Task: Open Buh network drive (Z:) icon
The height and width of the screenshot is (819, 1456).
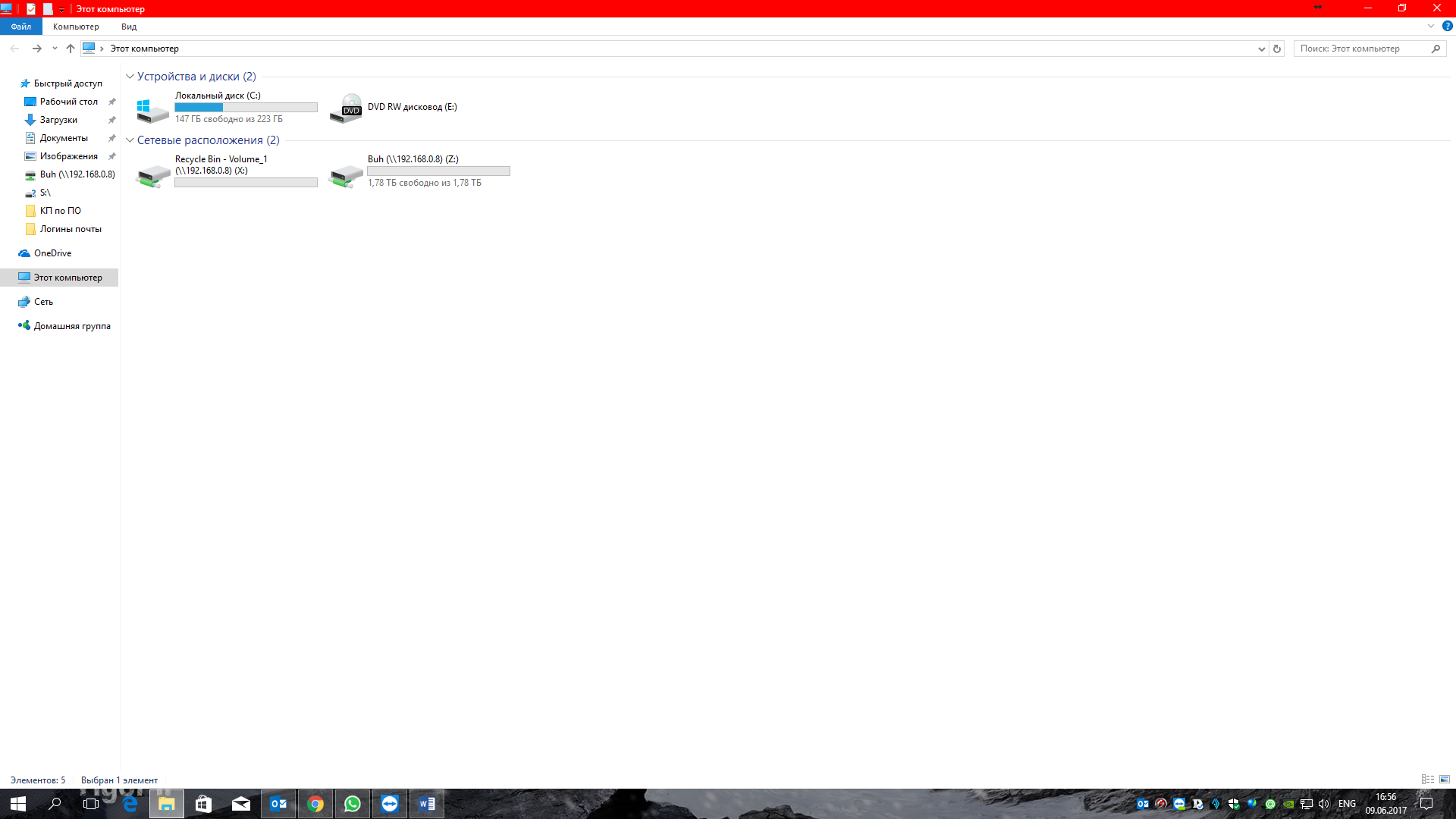Action: pos(346,175)
